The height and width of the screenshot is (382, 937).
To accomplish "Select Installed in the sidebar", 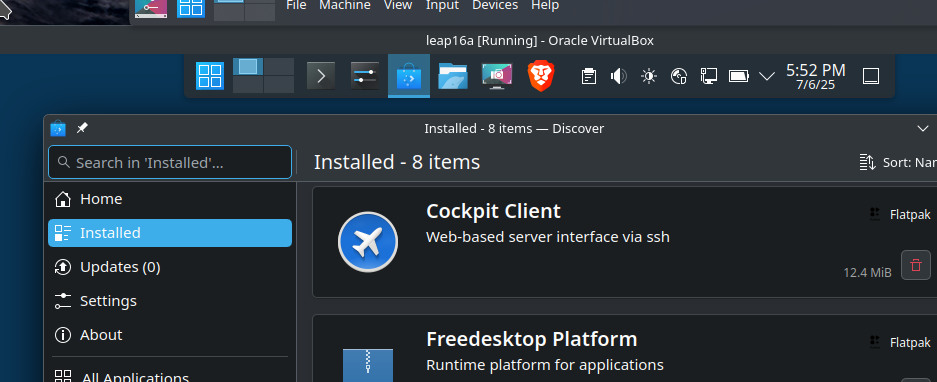I will point(170,233).
